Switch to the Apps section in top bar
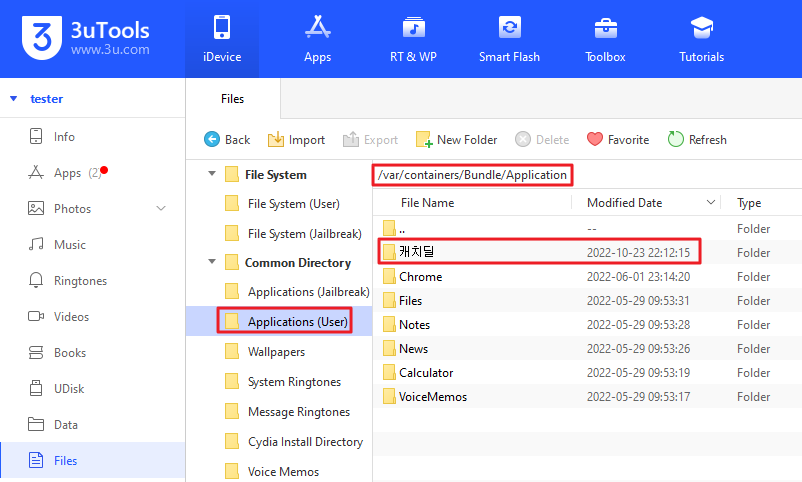This screenshot has height=482, width=802. (318, 39)
